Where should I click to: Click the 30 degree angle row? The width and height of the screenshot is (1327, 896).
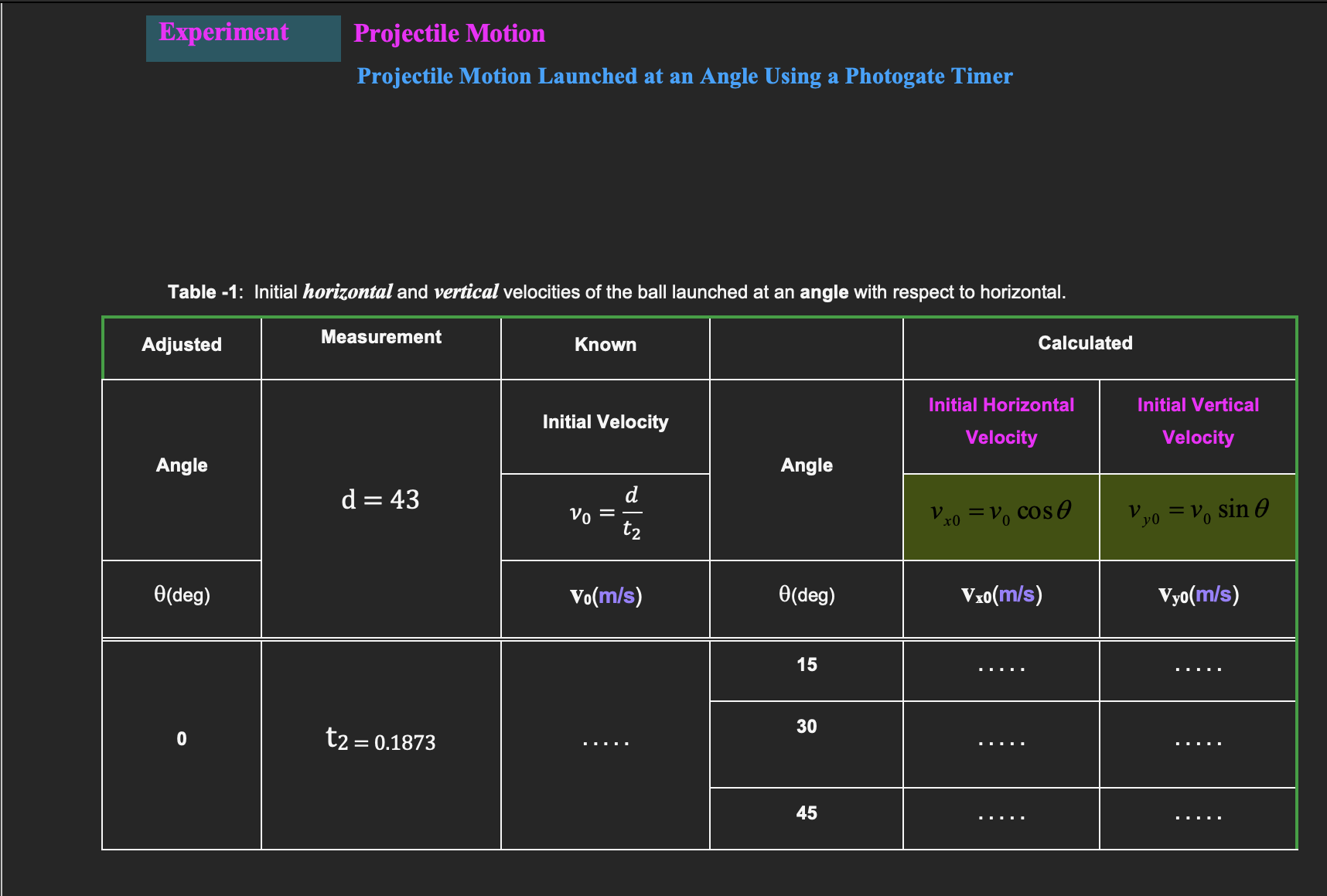point(807,727)
